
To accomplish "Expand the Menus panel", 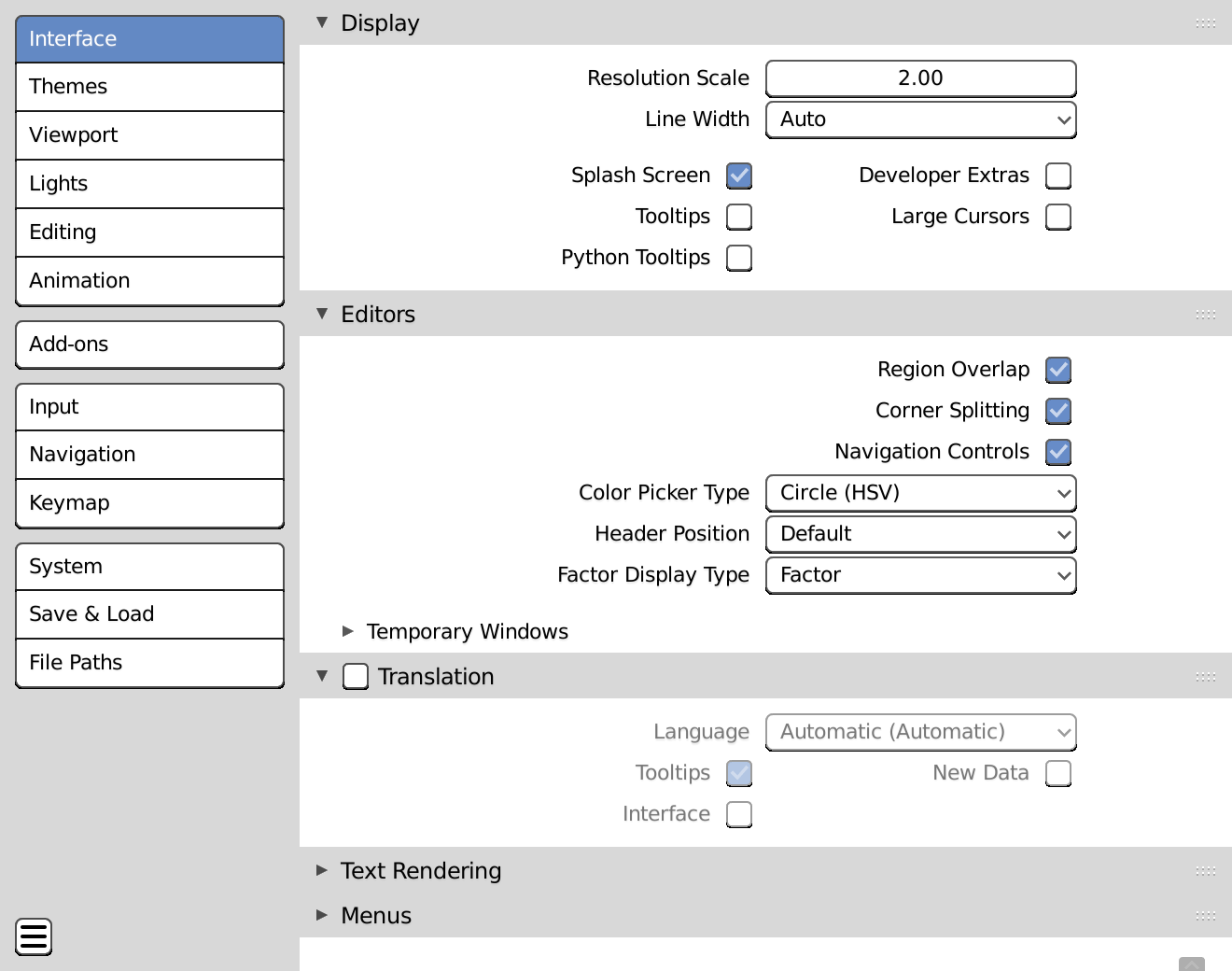I will pyautogui.click(x=322, y=915).
